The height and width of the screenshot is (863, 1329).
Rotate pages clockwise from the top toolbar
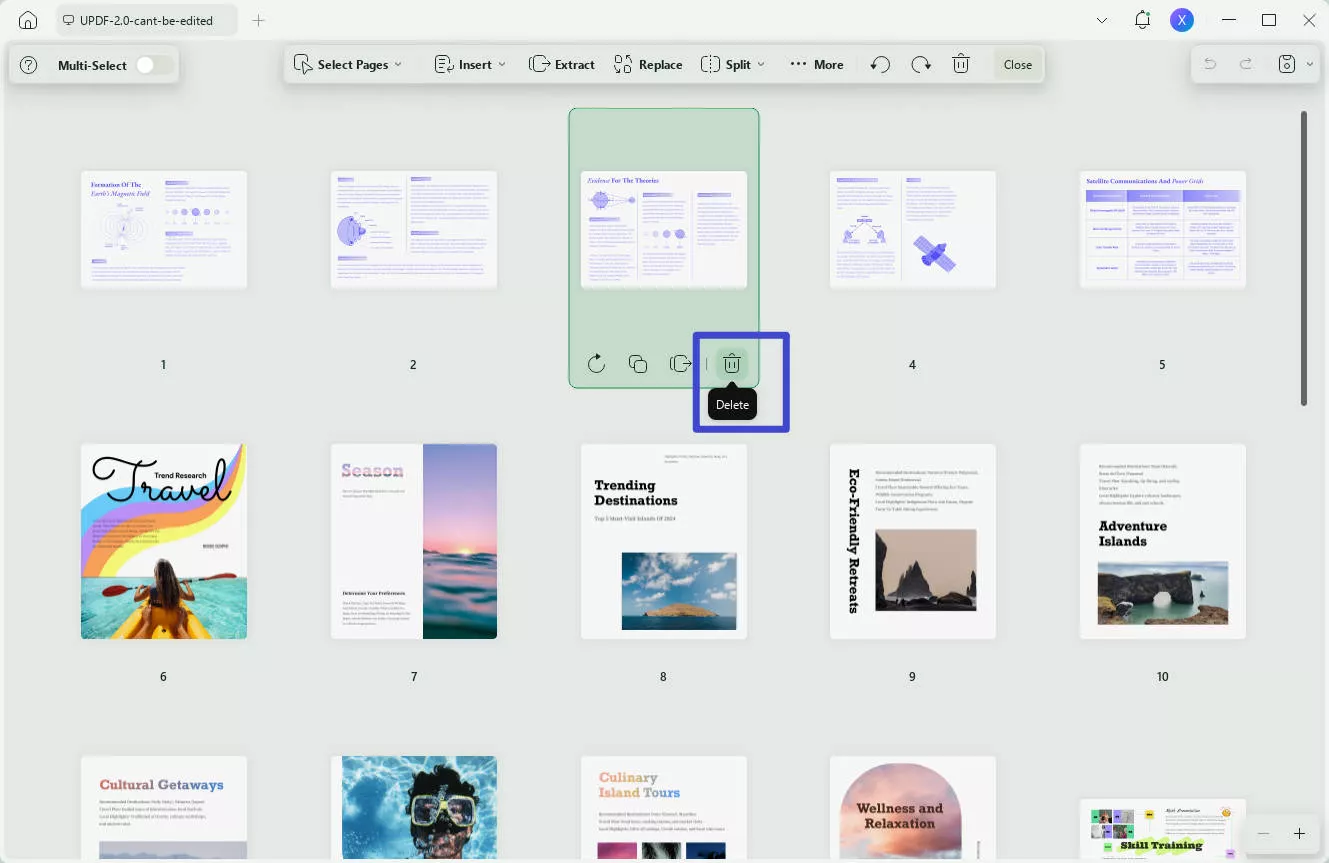coord(921,65)
